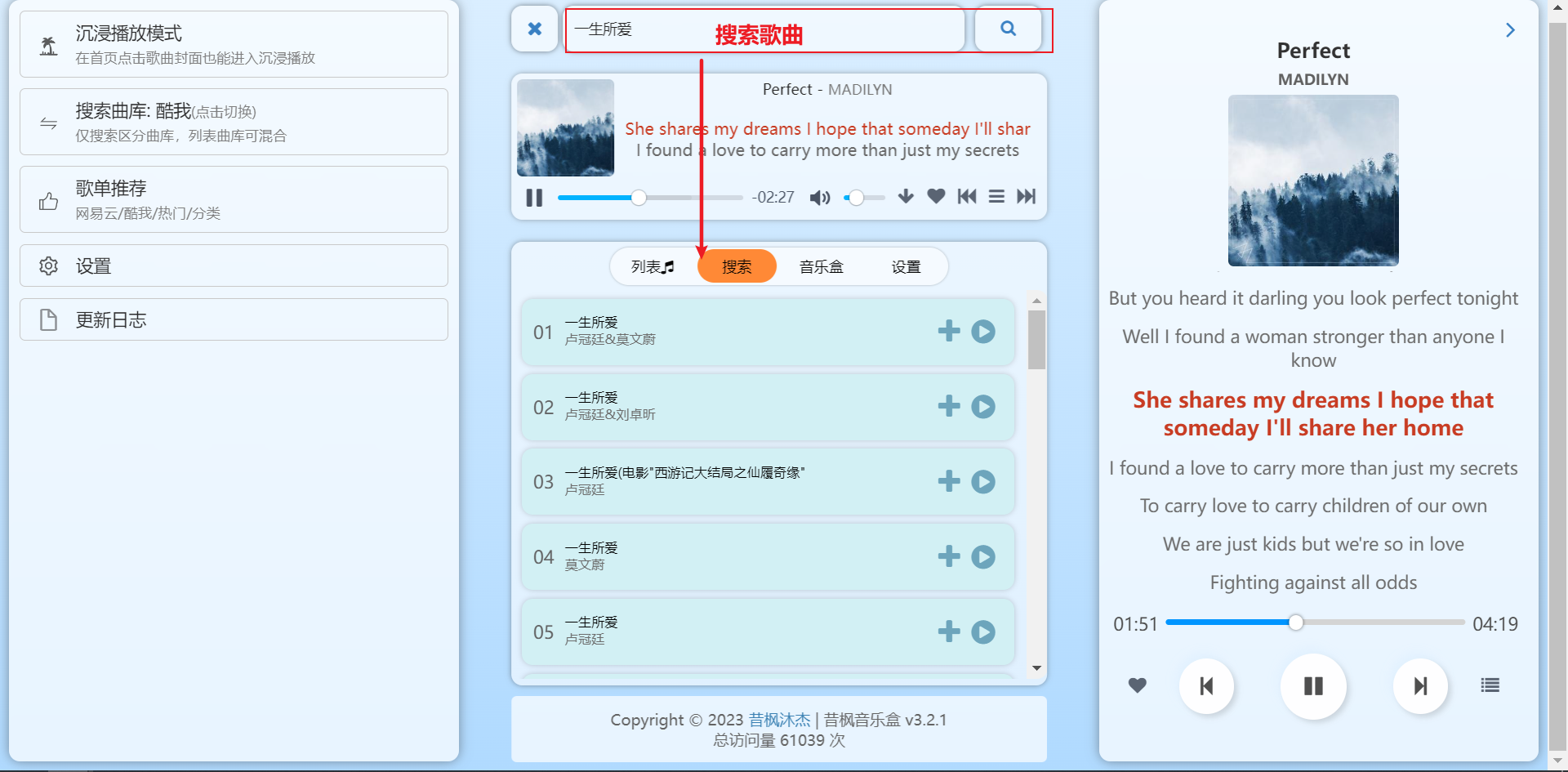
Task: Clear search with the X button
Action: point(535,29)
